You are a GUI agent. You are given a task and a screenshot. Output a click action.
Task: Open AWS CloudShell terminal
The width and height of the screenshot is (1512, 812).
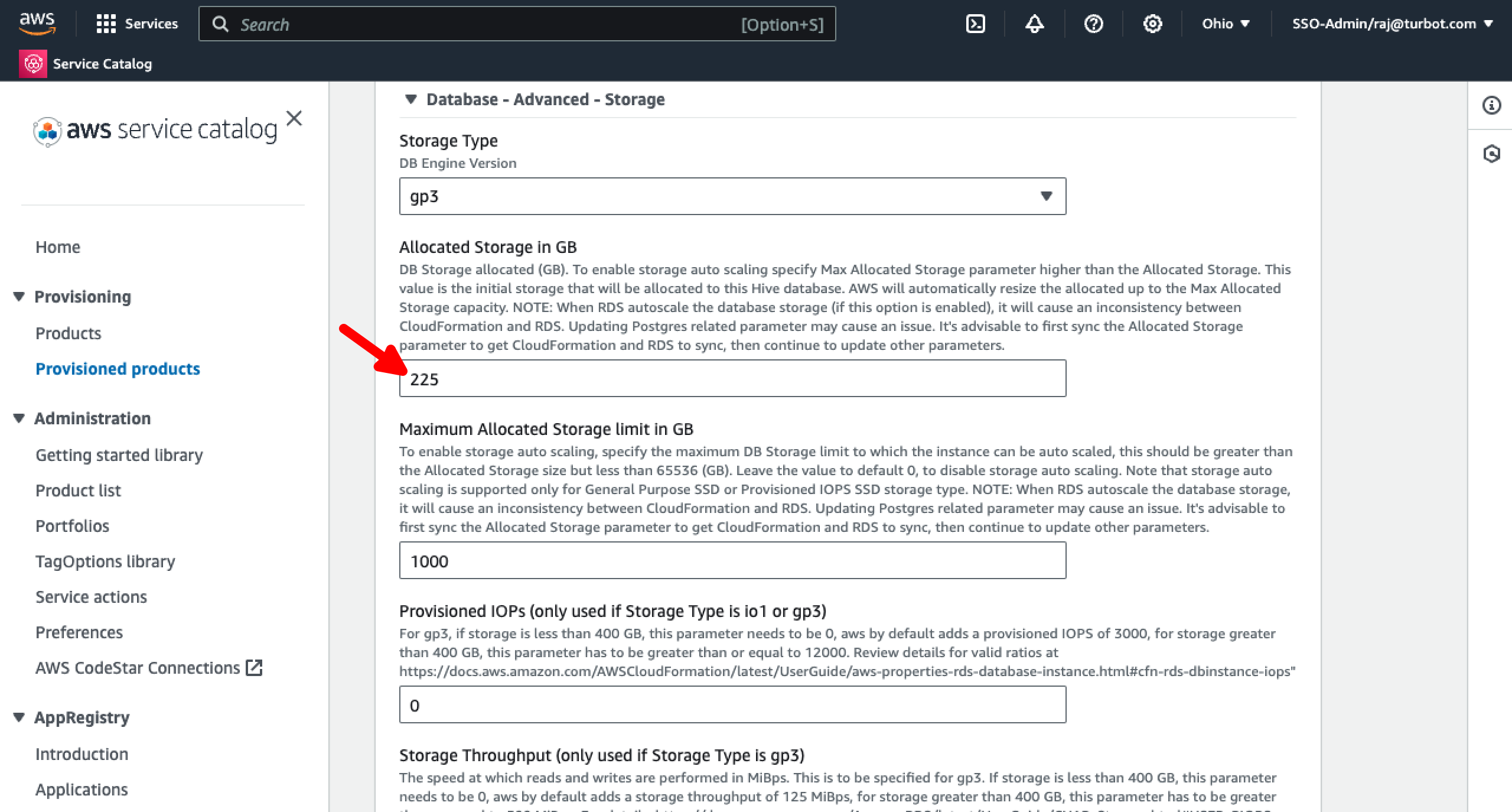975,24
